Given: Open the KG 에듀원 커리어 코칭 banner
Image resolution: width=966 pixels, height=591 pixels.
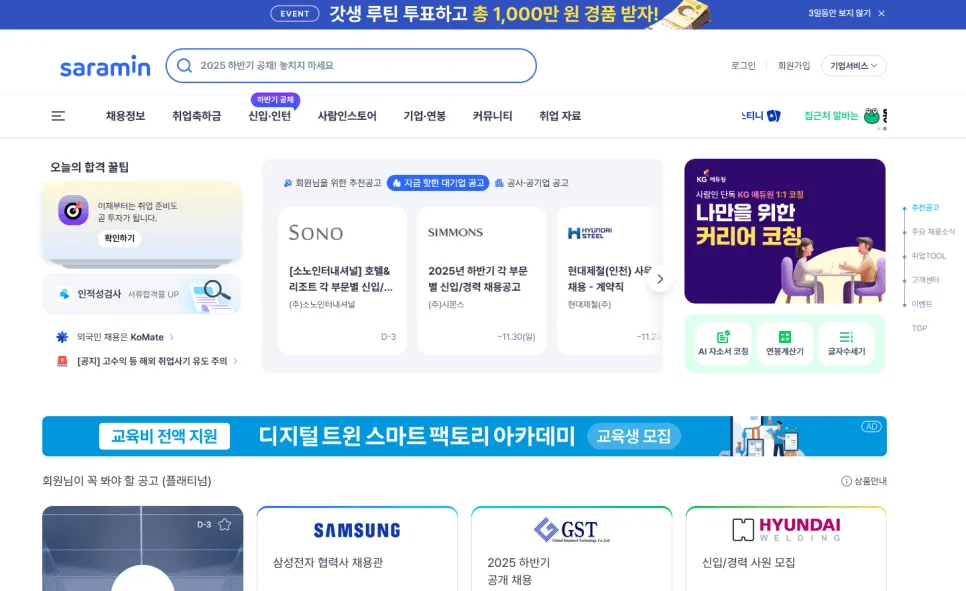Looking at the screenshot, I should pyautogui.click(x=785, y=231).
